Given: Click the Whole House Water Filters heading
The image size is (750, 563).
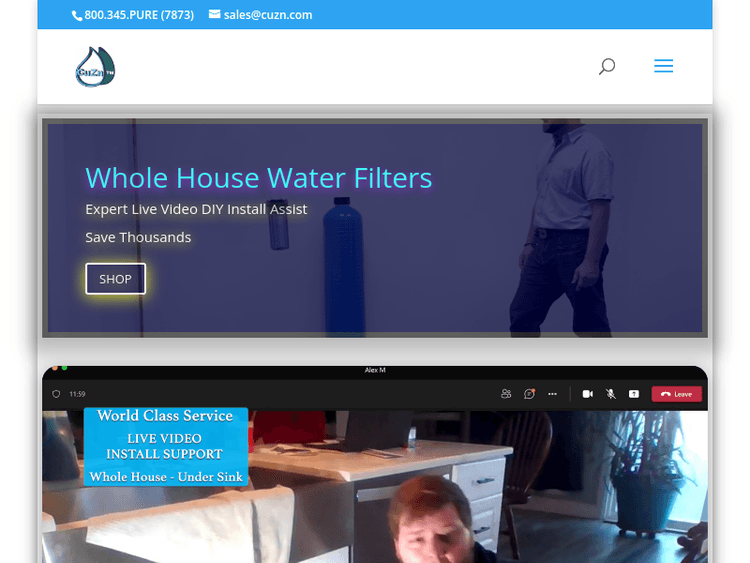Looking at the screenshot, I should click(258, 178).
